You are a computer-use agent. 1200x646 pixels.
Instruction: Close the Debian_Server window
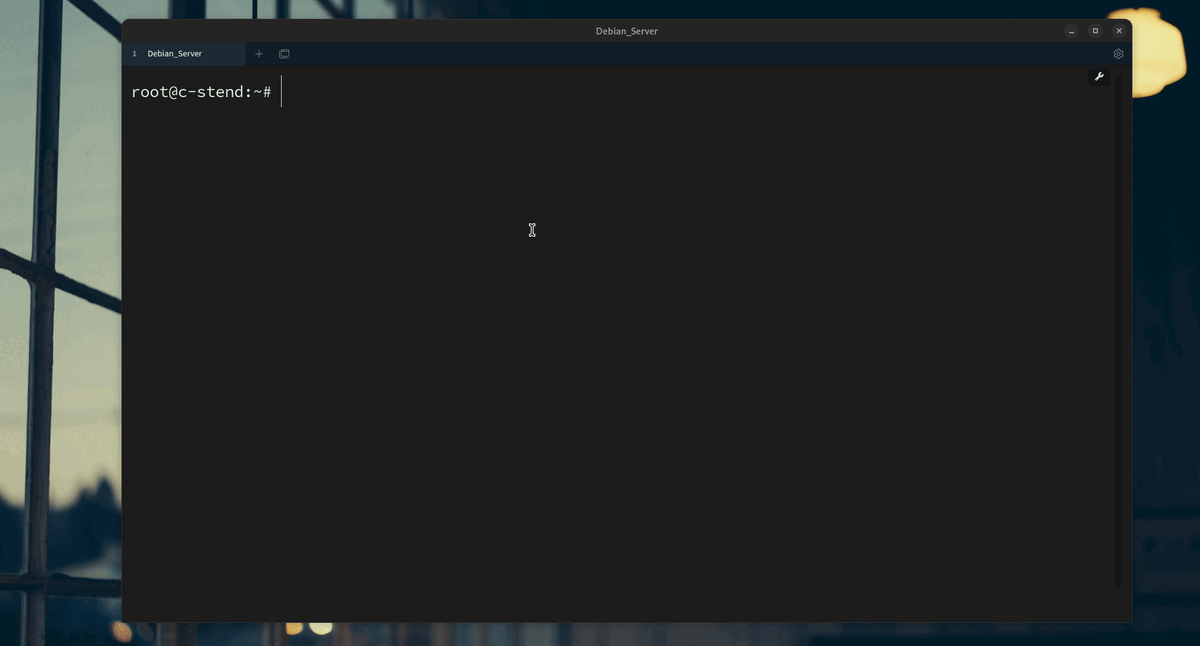[x=1119, y=31]
